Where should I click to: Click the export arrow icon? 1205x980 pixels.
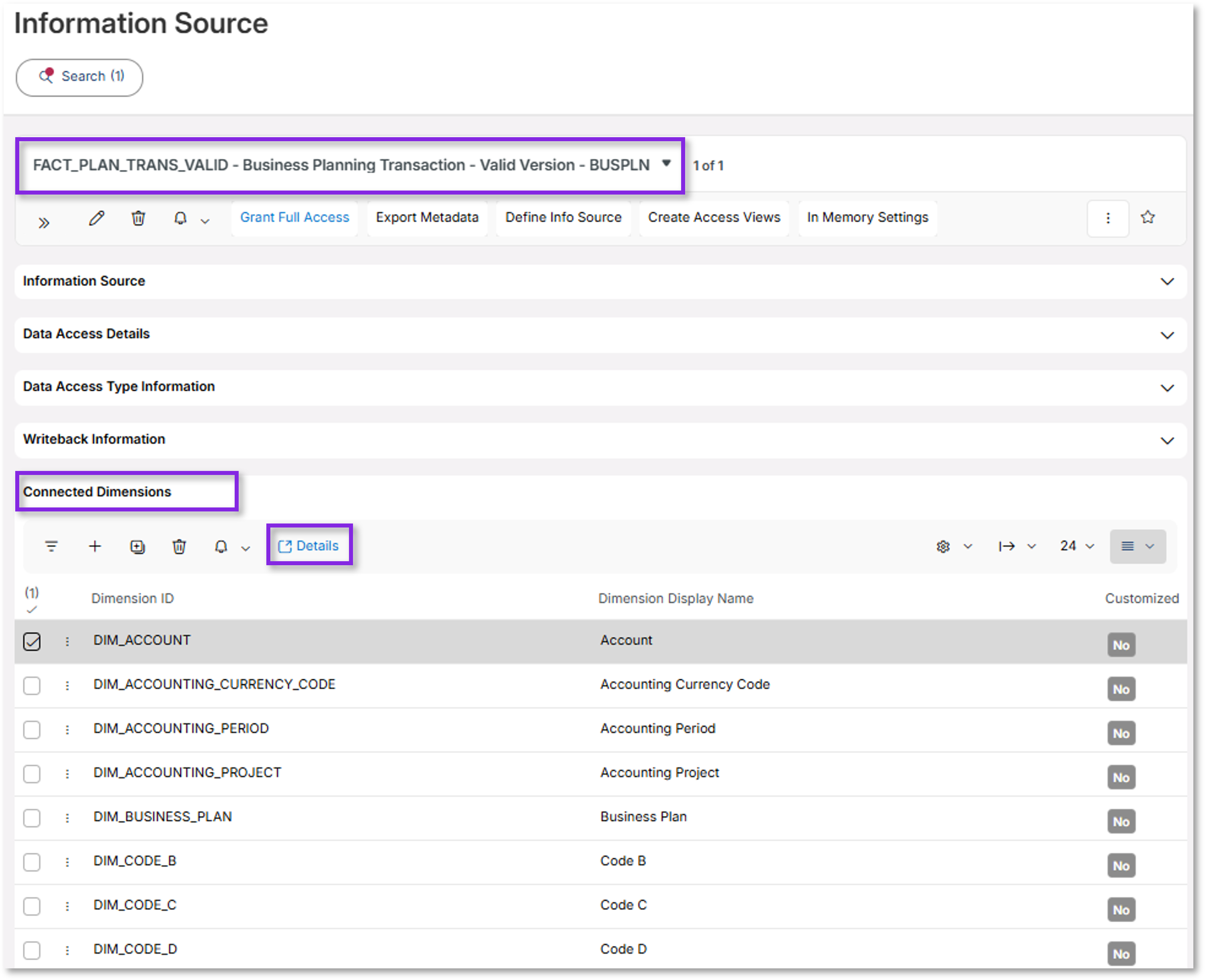[x=1007, y=546]
